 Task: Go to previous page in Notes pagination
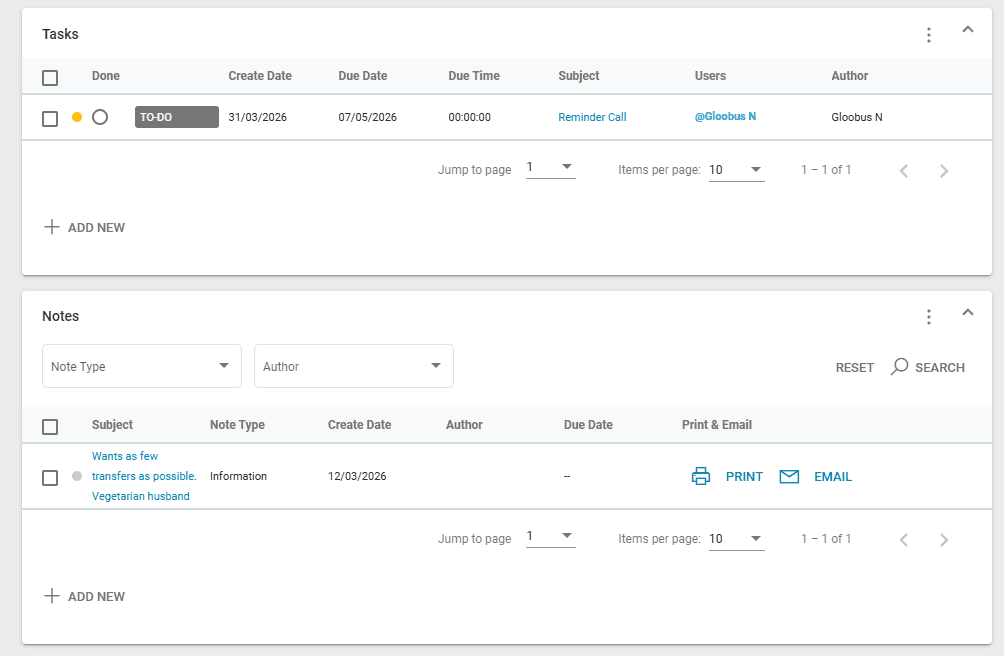point(903,540)
